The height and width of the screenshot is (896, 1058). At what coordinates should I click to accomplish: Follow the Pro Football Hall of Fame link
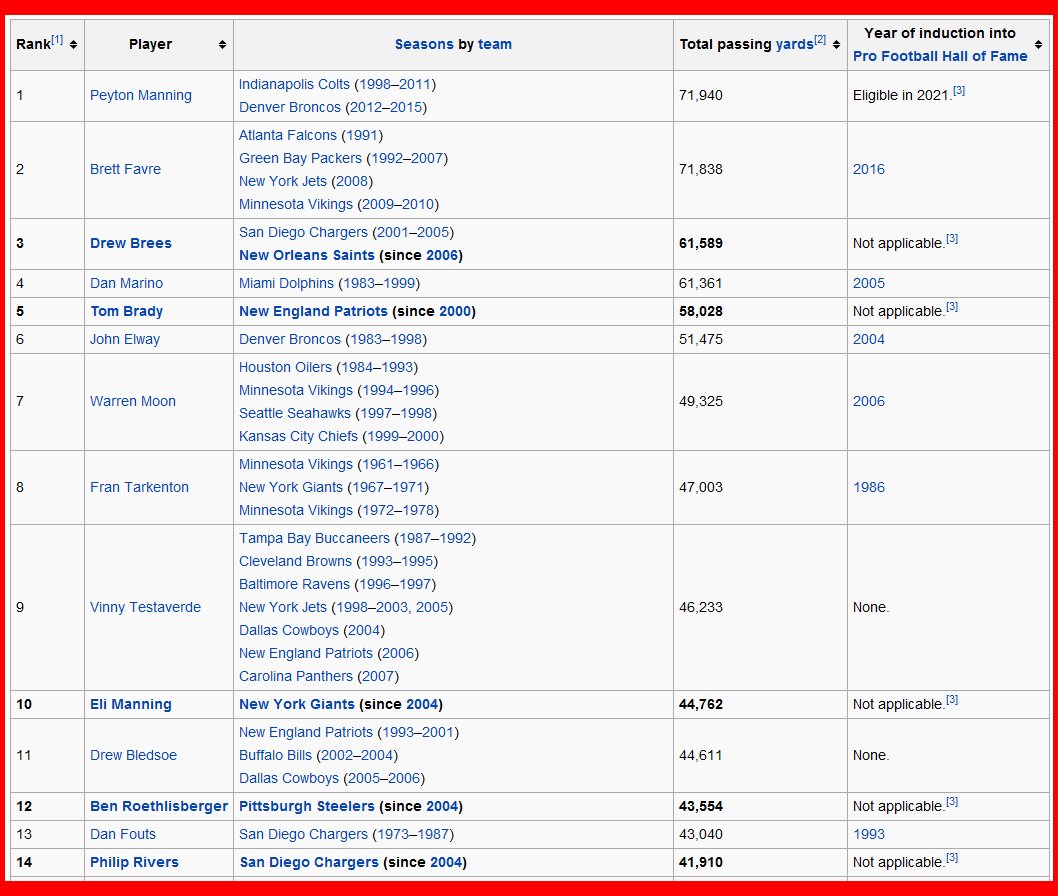click(x=939, y=56)
